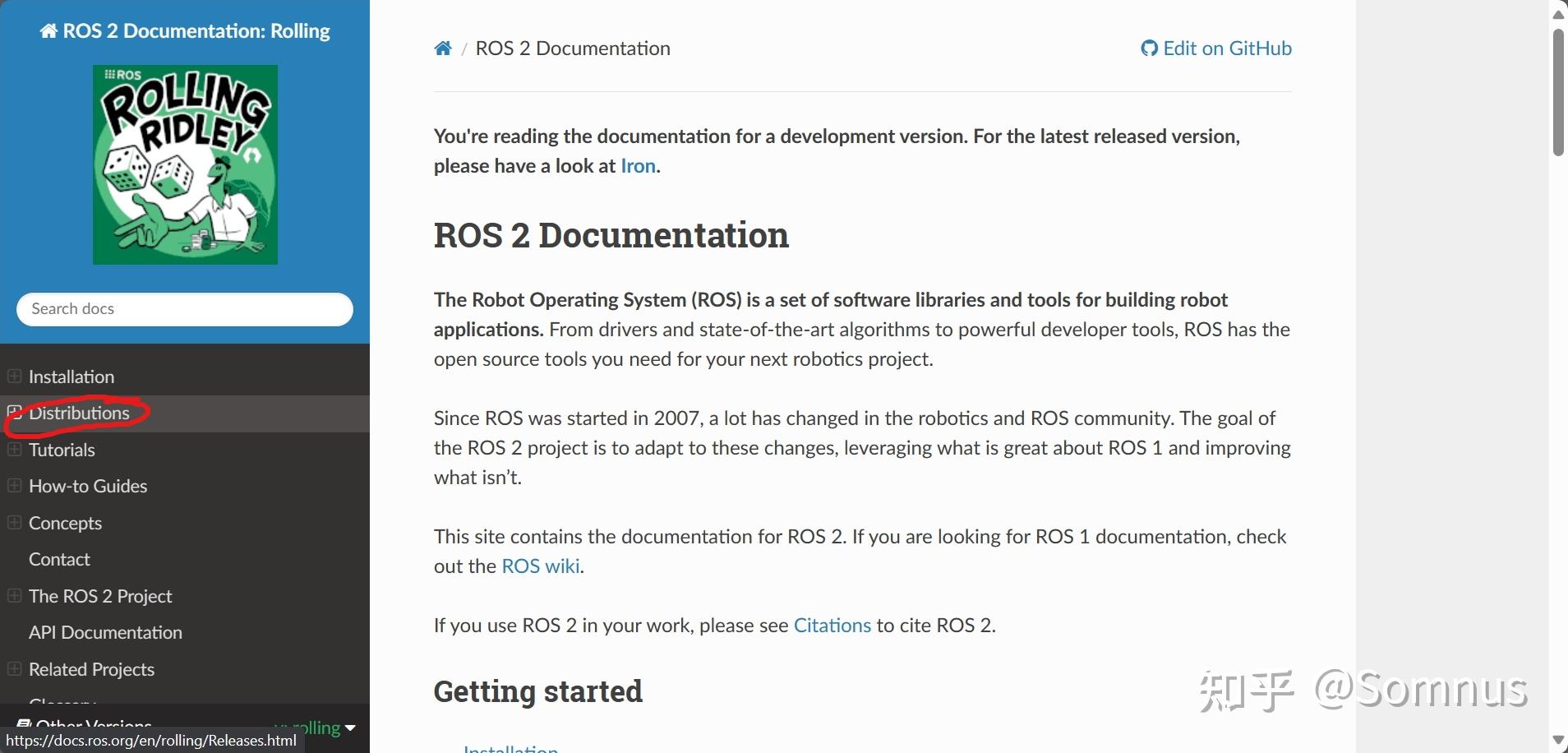The width and height of the screenshot is (1568, 753).
Task: Expand the Tutorials section
Action: (13, 450)
